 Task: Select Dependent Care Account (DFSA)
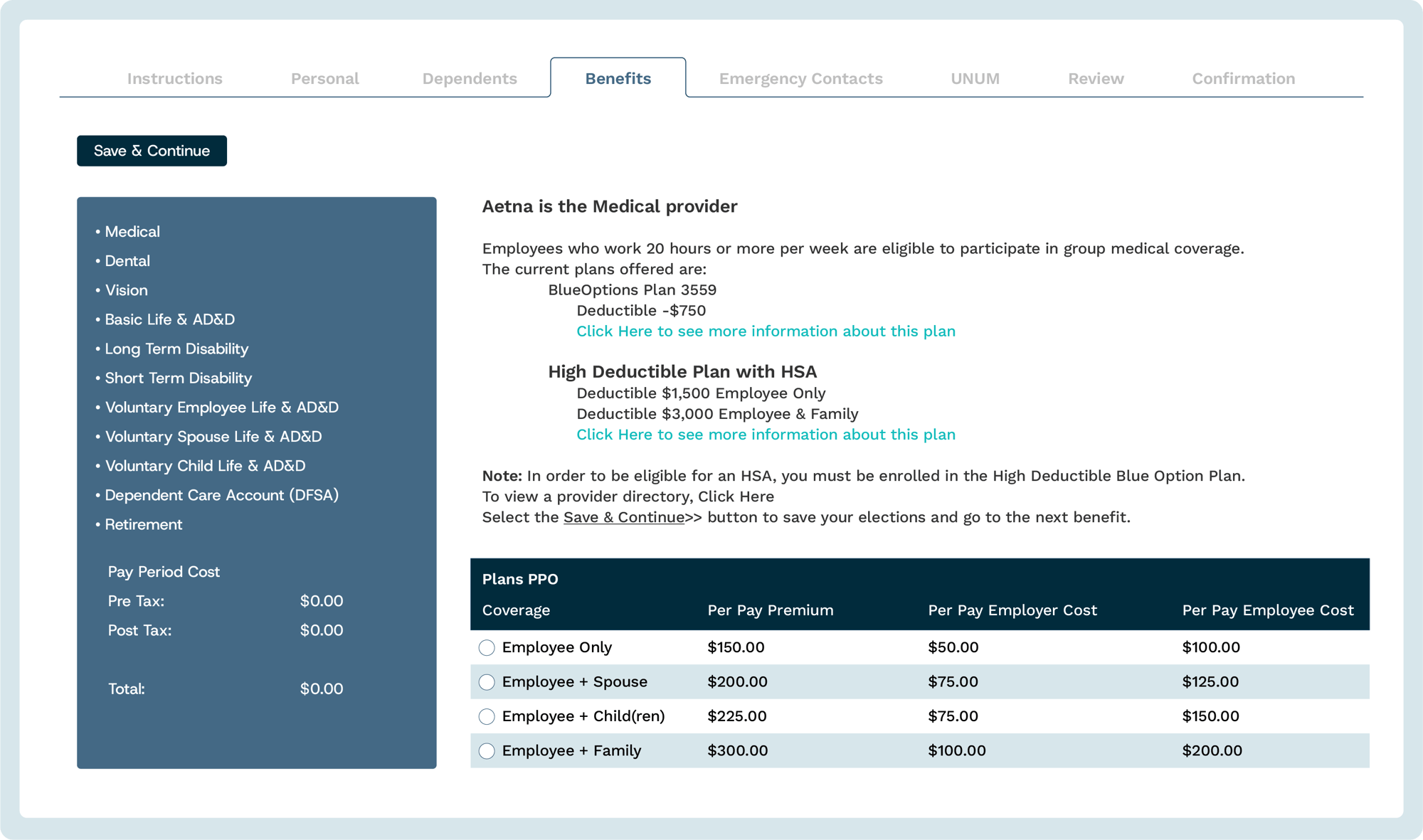221,495
